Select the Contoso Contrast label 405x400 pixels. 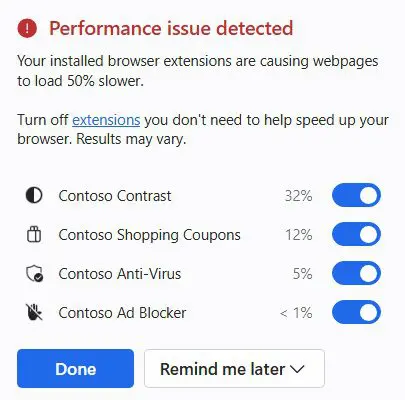click(115, 196)
